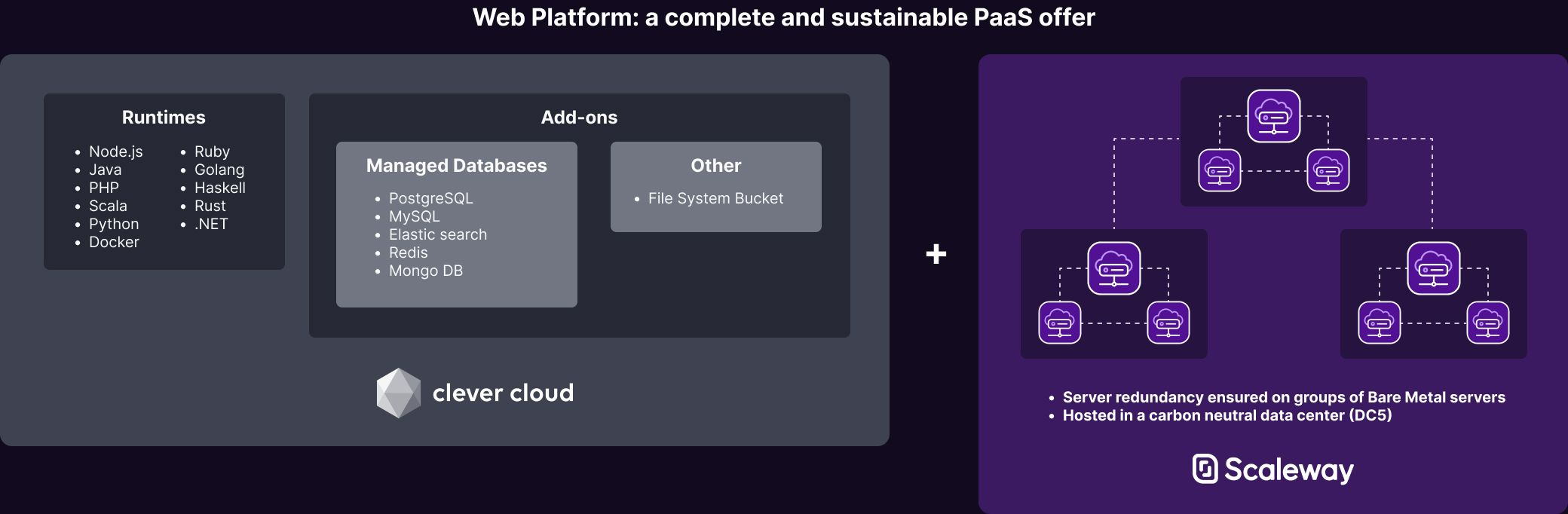Select 'Rust' in the Runtimes list
This screenshot has height=514, width=1568.
tap(210, 206)
